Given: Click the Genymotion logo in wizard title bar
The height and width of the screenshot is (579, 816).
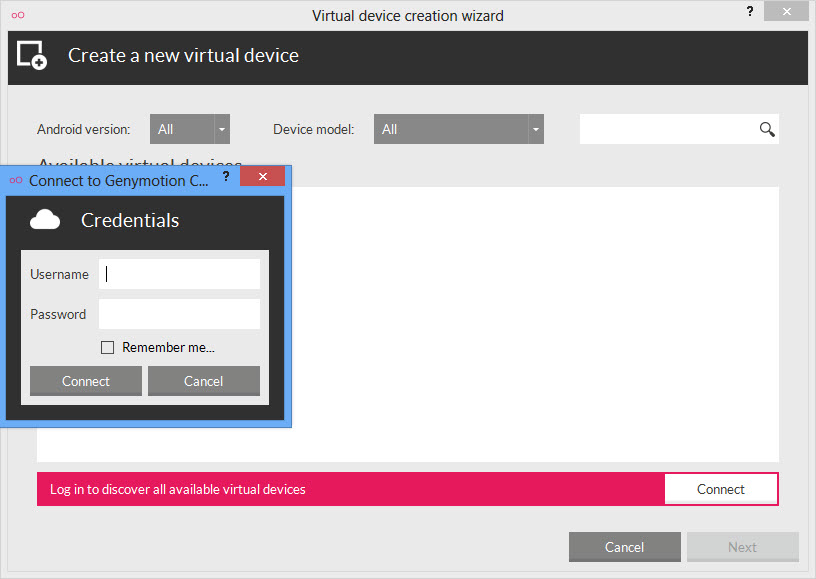Looking at the screenshot, I should tap(18, 15).
